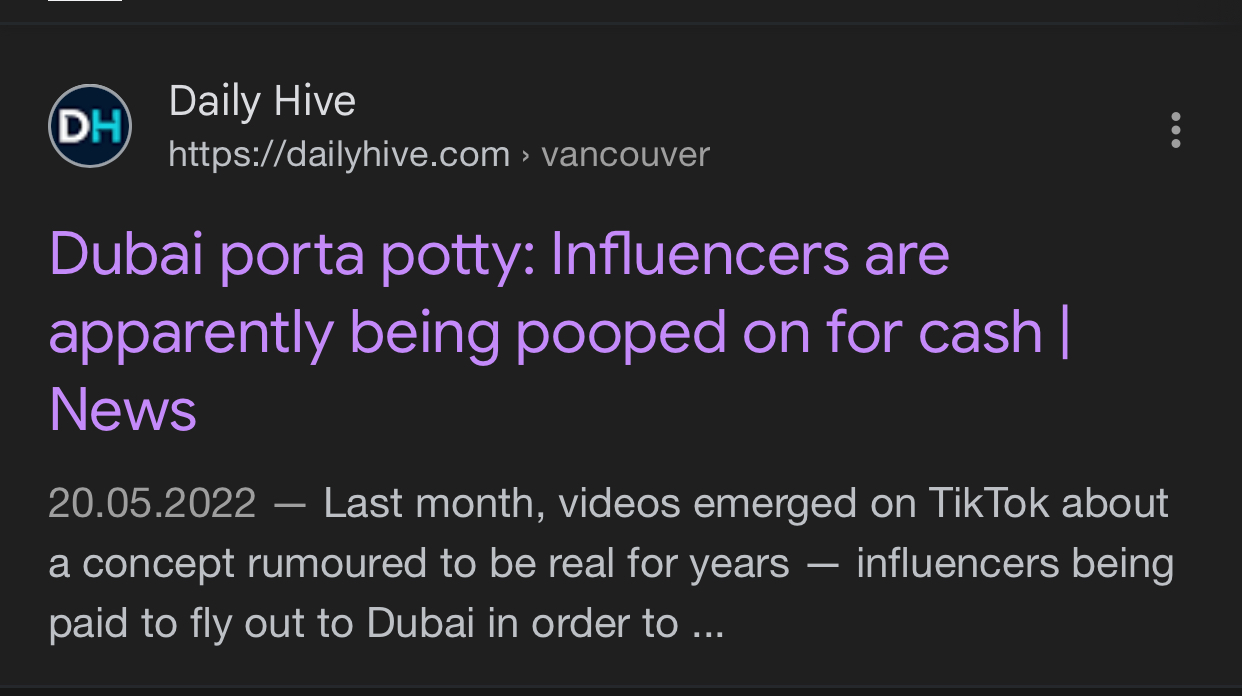This screenshot has height=696, width=1242.
Task: Click the ellipsis ending the snippet
Action: point(706,623)
